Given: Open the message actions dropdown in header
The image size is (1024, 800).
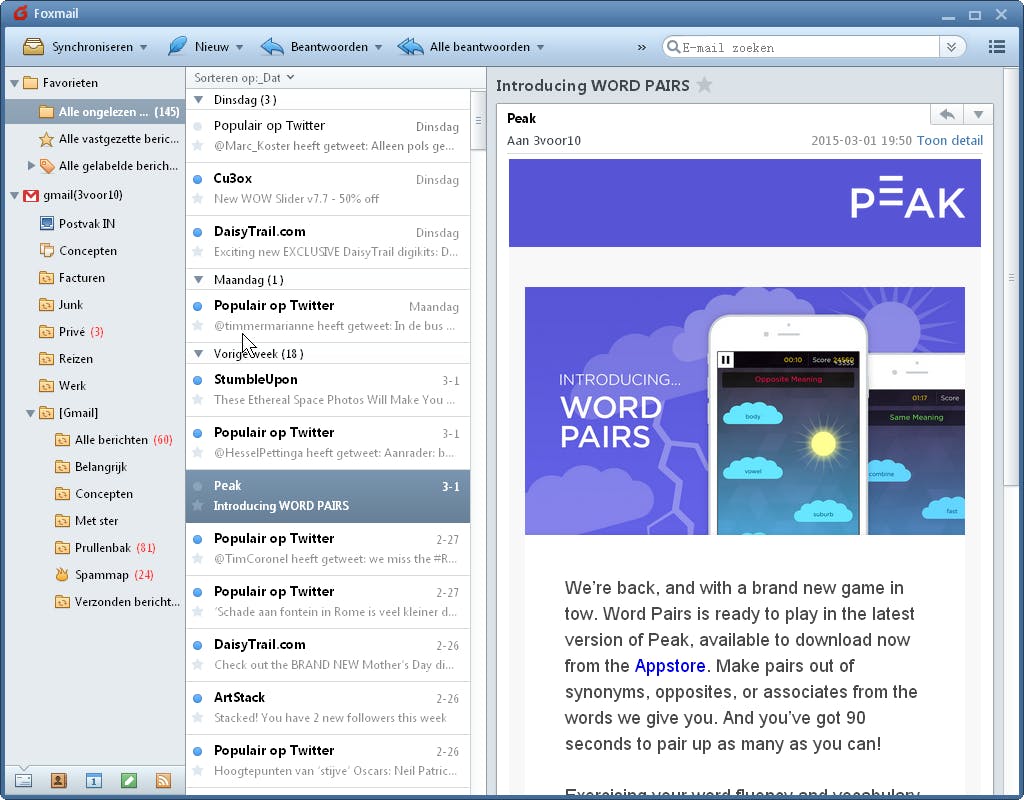Looking at the screenshot, I should coord(978,114).
